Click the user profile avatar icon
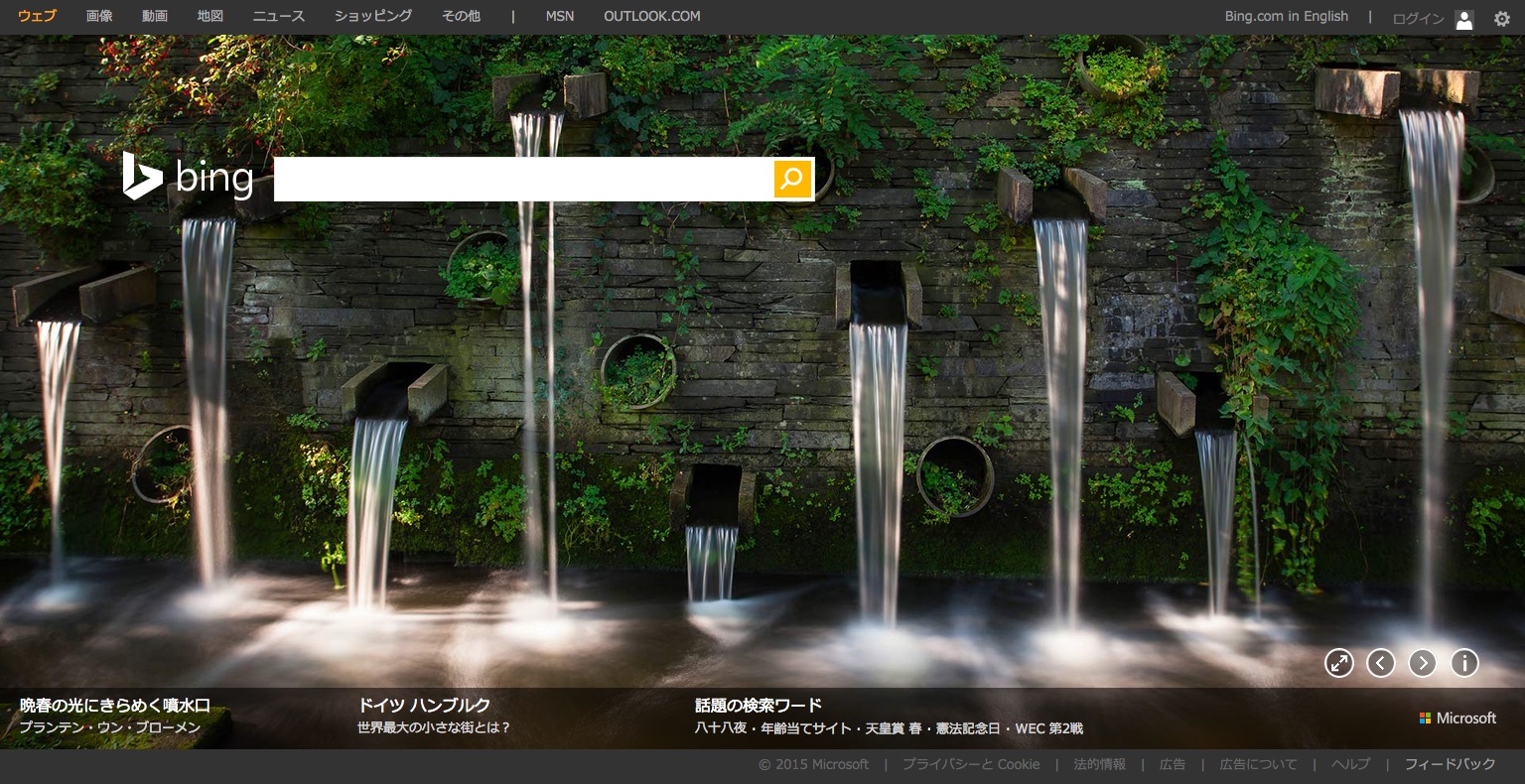Screen dimensions: 1525x784 [1463, 19]
